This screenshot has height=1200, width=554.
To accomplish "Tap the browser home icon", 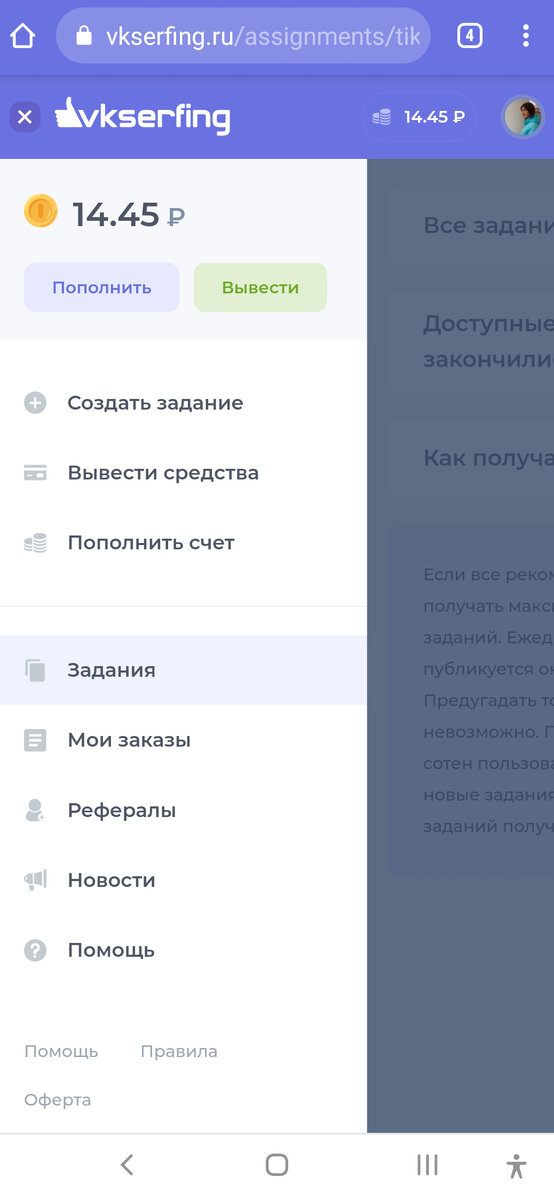I will coord(22,36).
